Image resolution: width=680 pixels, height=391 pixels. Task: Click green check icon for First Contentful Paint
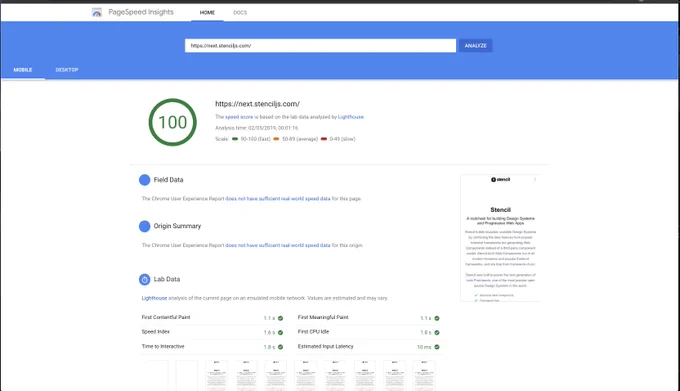pos(281,318)
